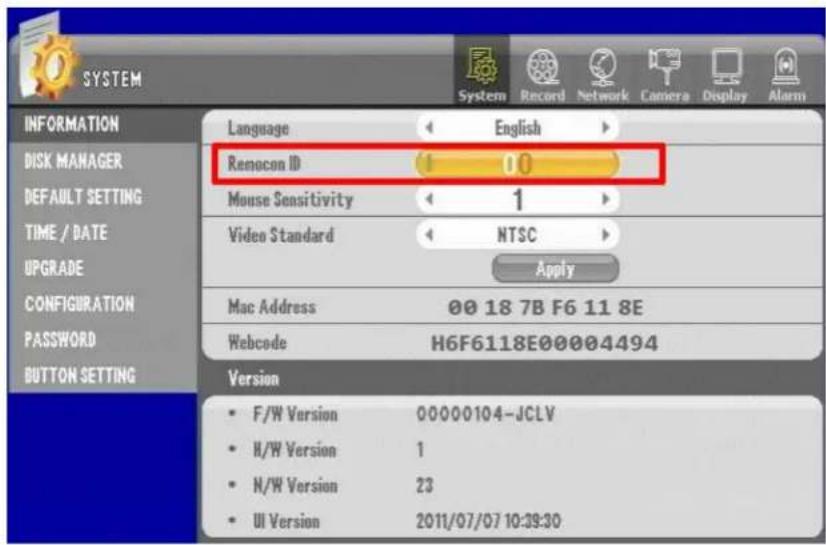Open the Camera settings icon

click(665, 74)
